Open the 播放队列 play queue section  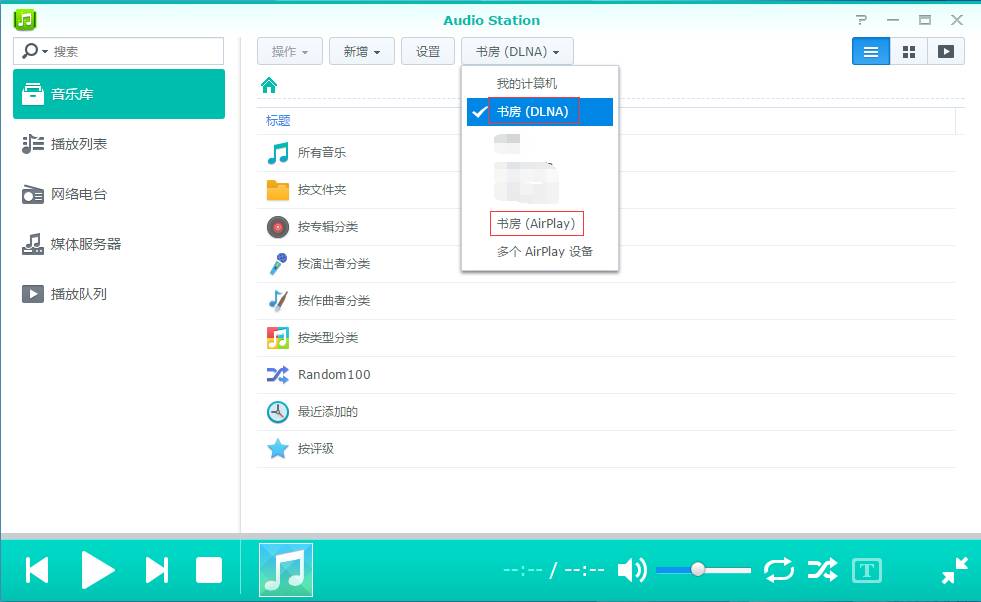119,294
